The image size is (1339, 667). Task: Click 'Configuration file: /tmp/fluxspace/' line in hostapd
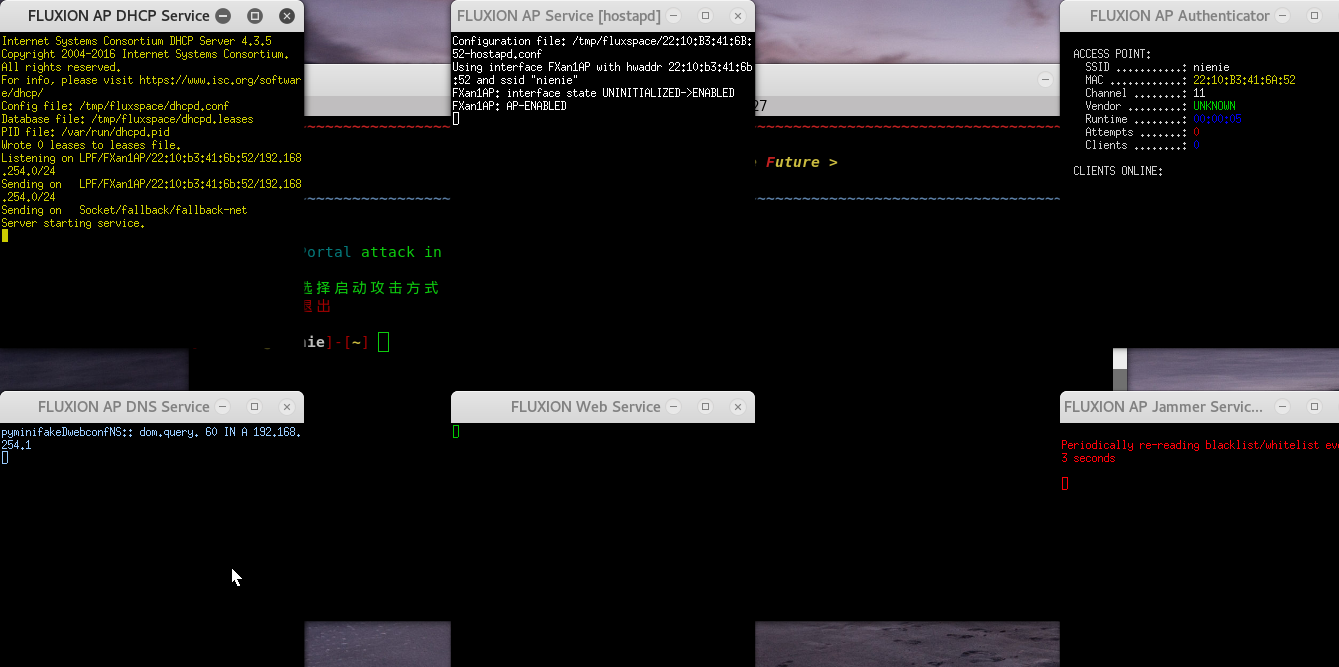tap(602, 41)
